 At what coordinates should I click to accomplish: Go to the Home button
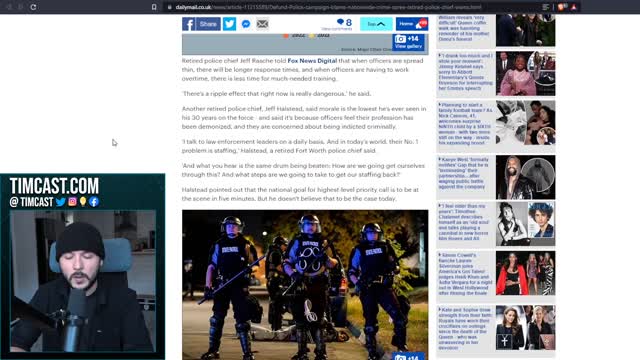(412, 24)
